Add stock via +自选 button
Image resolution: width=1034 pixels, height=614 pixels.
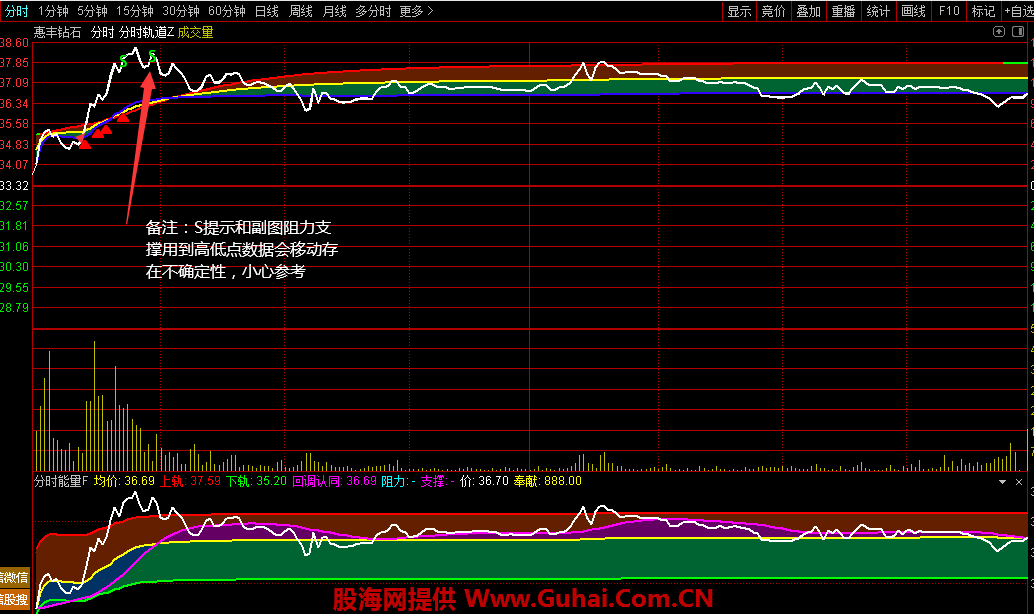coord(1019,11)
